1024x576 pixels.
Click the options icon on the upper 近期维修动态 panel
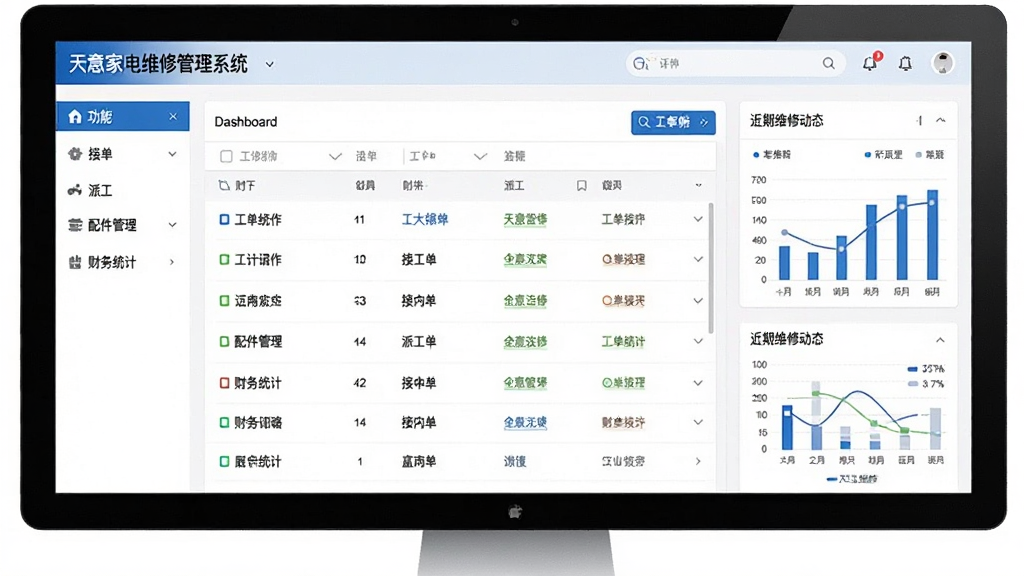(x=920, y=120)
